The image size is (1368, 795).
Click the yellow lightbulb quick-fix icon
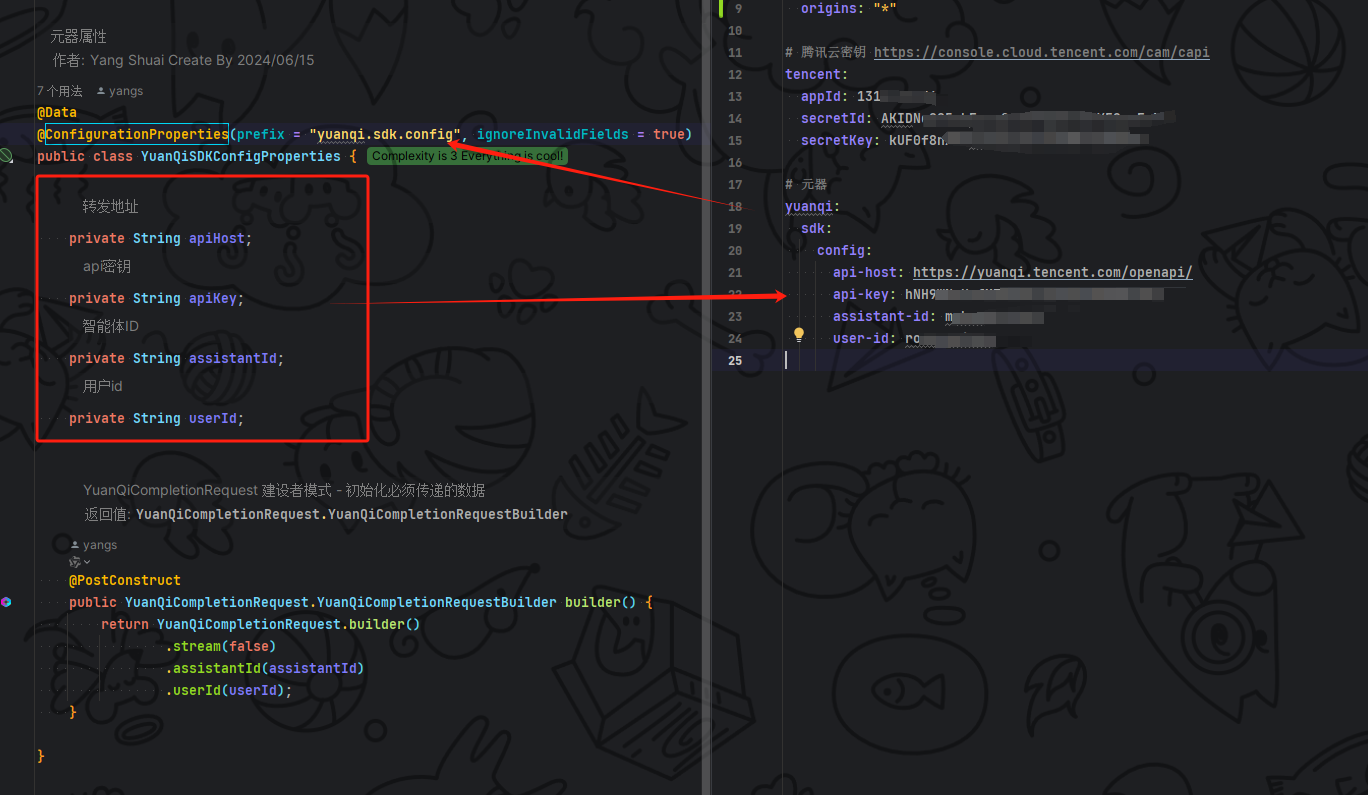pyautogui.click(x=799, y=335)
